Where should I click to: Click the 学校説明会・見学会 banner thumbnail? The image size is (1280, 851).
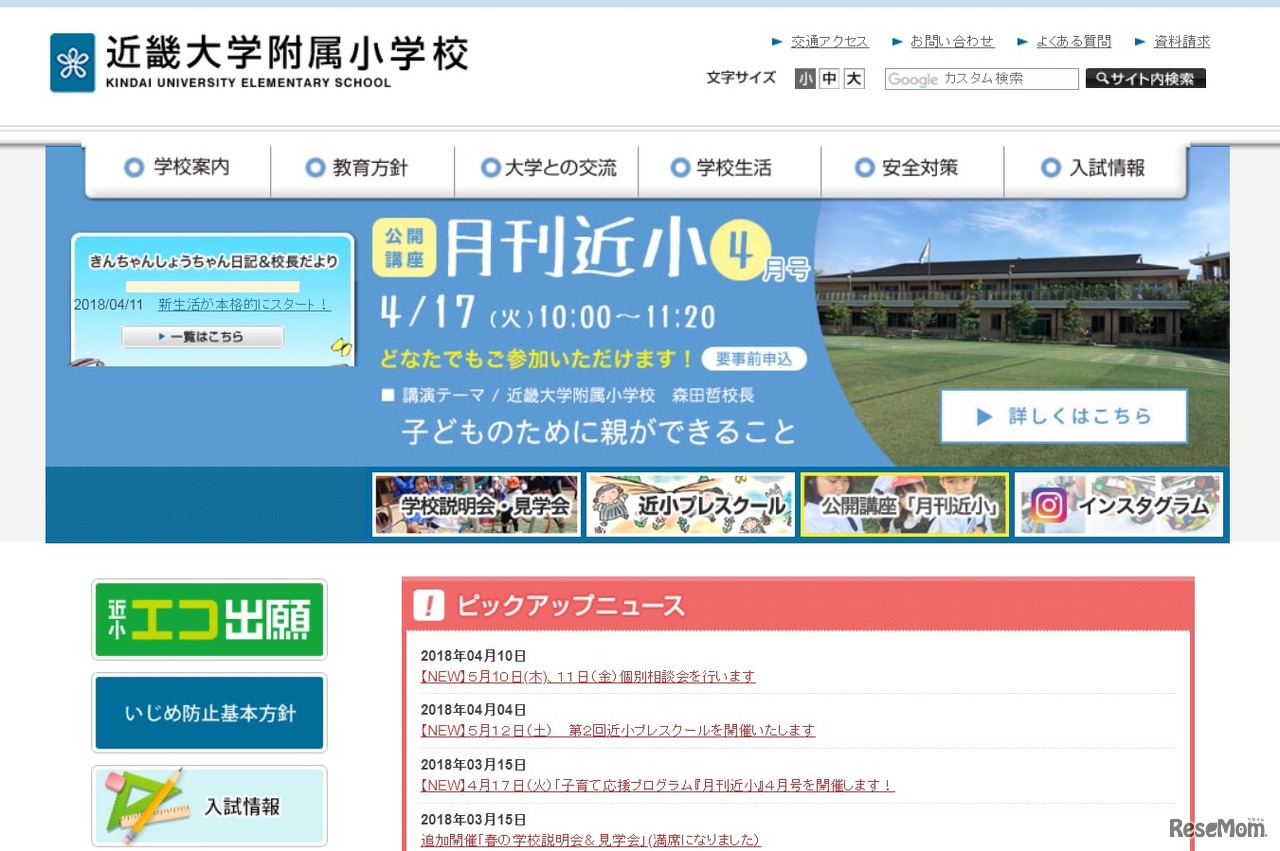point(477,505)
